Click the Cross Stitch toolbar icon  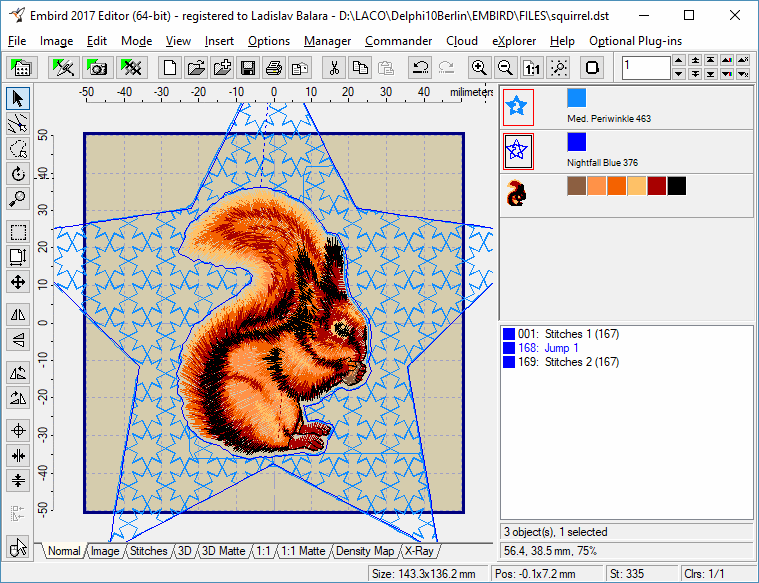tap(132, 68)
